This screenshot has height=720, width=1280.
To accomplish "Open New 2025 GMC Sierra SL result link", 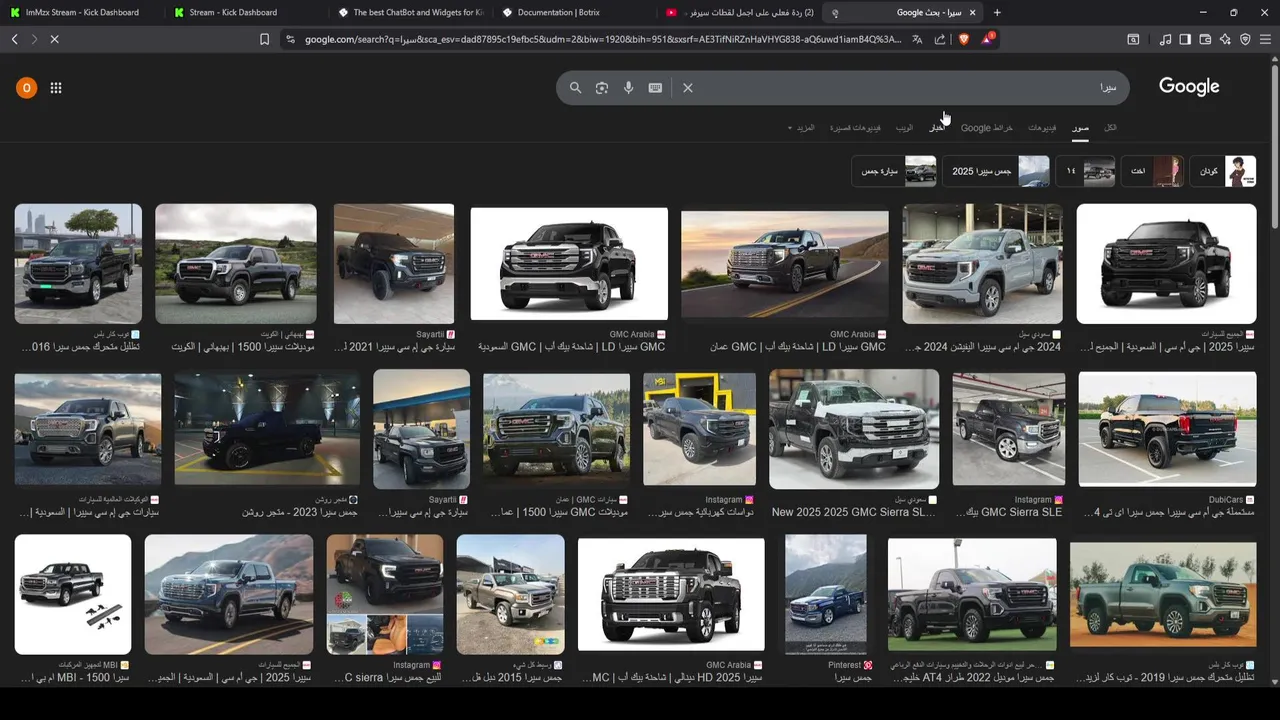I will point(853,512).
